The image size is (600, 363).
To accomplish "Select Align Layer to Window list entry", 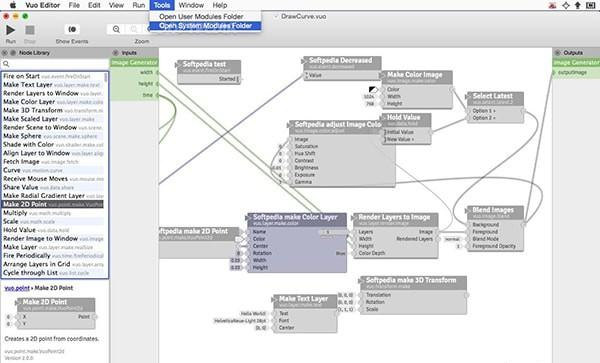I will (x=53, y=153).
